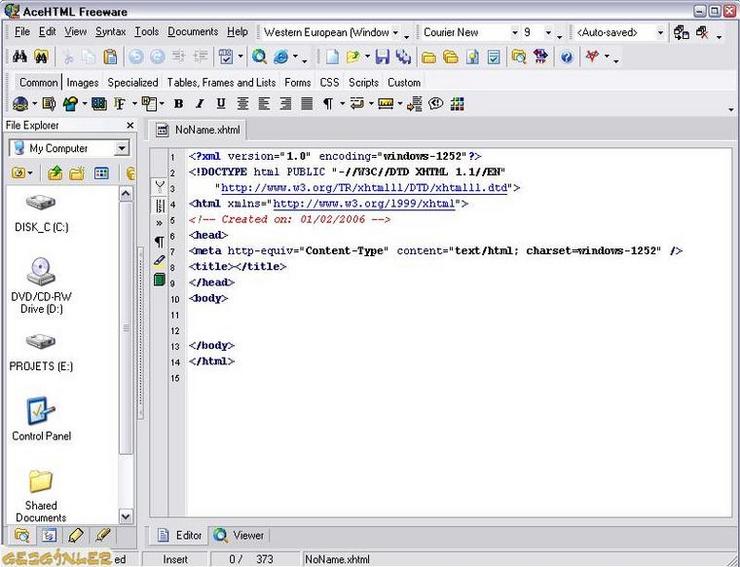Image resolution: width=740 pixels, height=567 pixels.
Task: Expand the open file dropdown arrow
Action: click(x=367, y=57)
